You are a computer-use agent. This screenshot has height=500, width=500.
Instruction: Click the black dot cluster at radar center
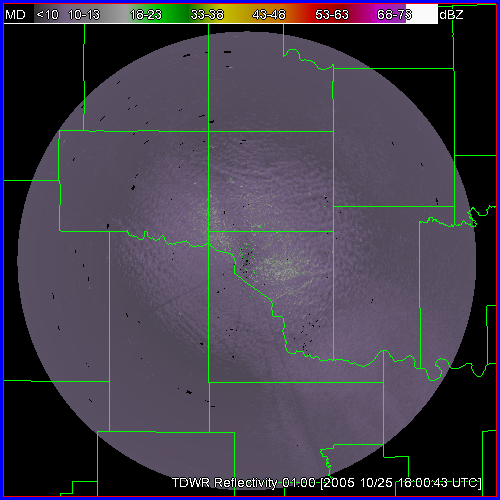247,263
